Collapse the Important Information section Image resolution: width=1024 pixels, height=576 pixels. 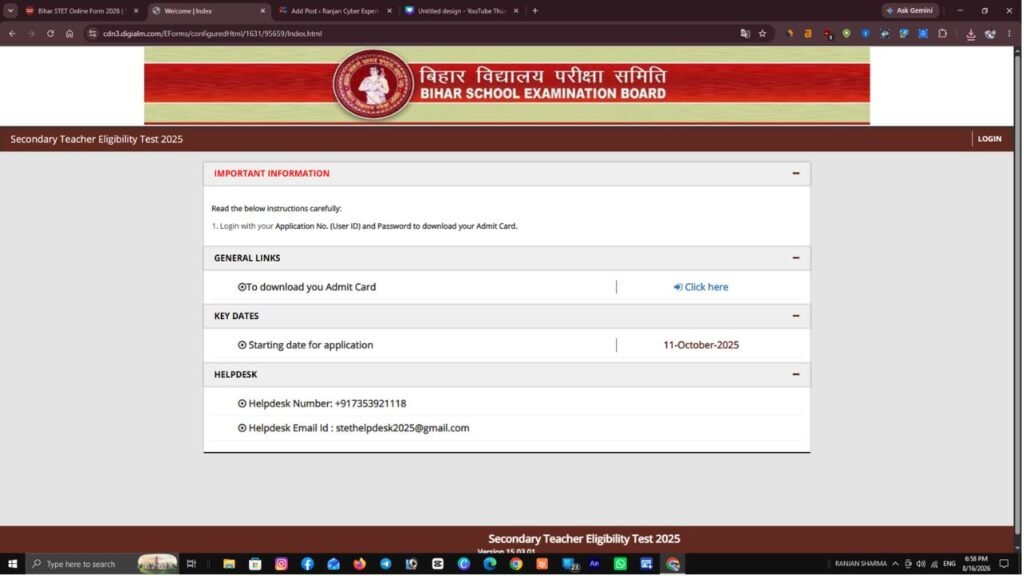(795, 173)
